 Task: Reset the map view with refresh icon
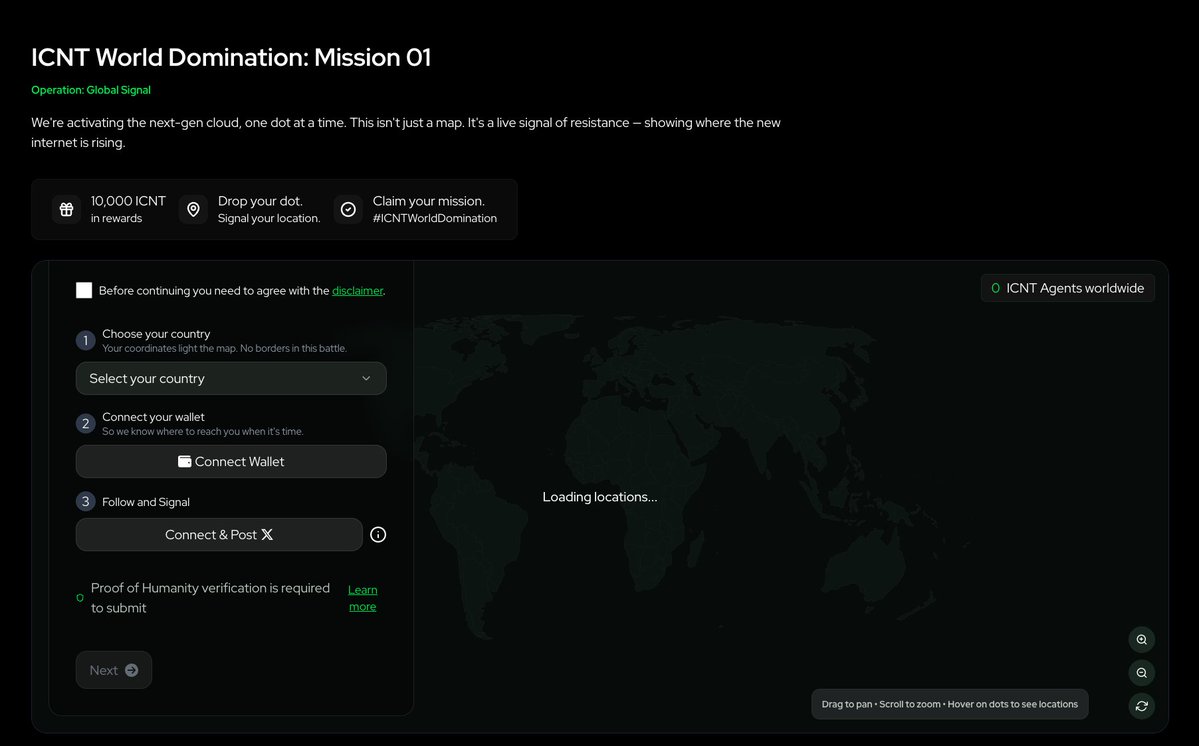click(x=1142, y=706)
